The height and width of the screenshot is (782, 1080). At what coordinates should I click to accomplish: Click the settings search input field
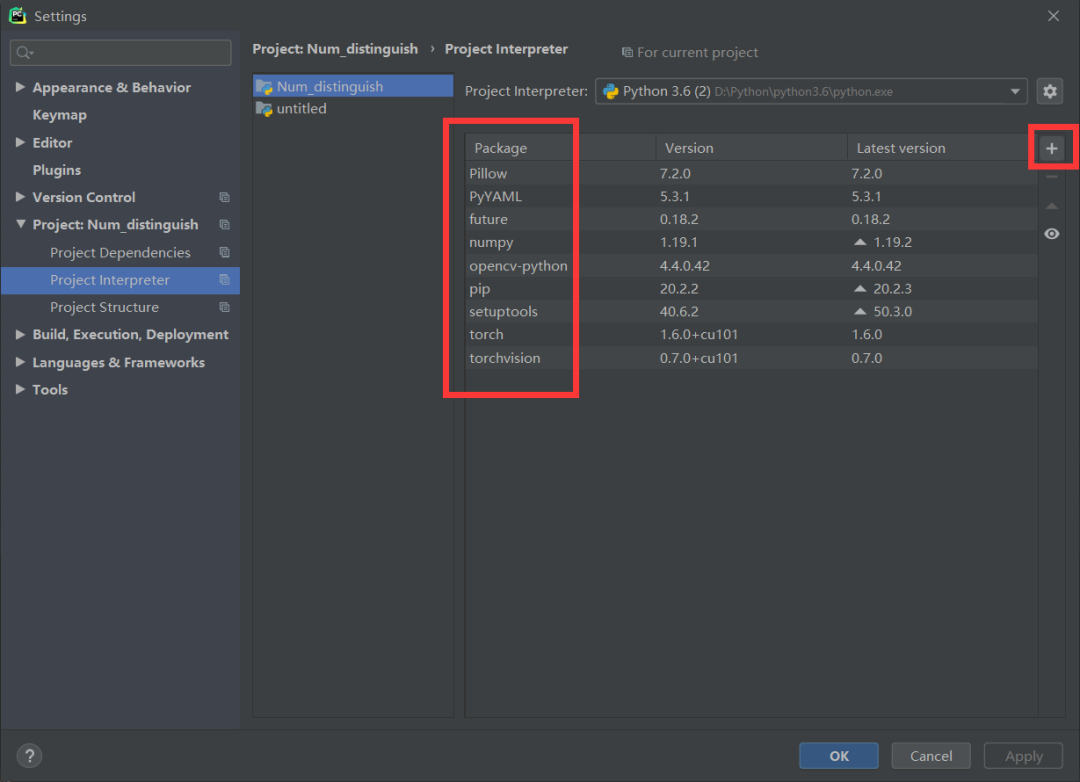[x=121, y=52]
